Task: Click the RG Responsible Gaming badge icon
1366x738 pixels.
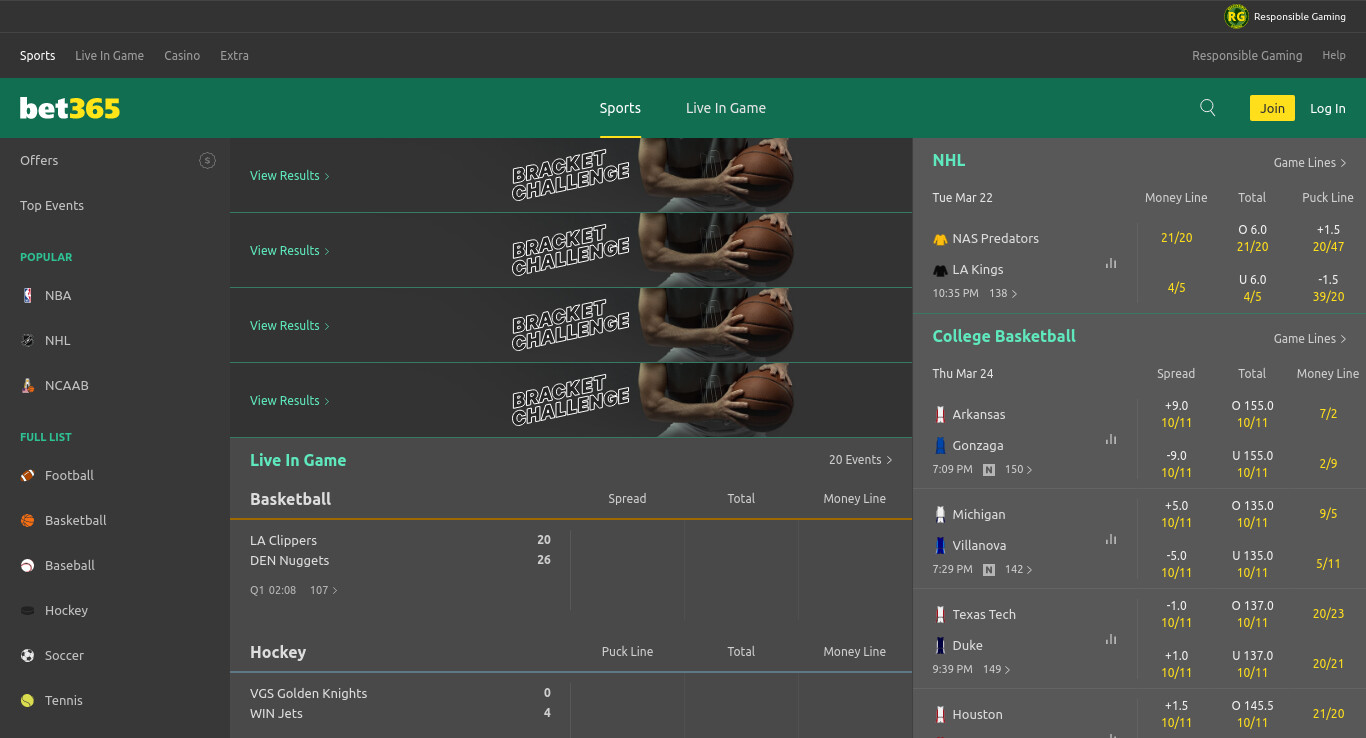Action: (1236, 16)
